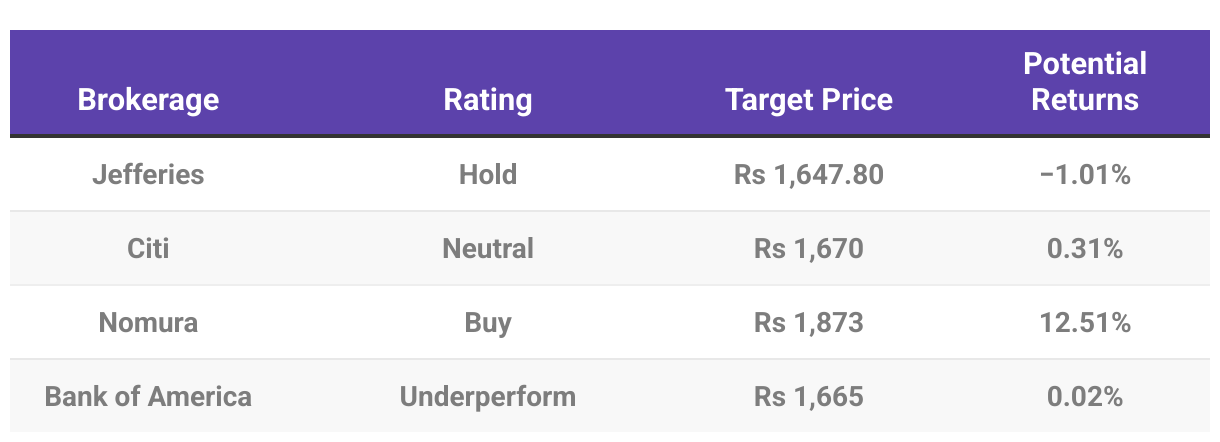Click the Underperform rating cell
This screenshot has height=442, width=1220.
pyautogui.click(x=488, y=396)
